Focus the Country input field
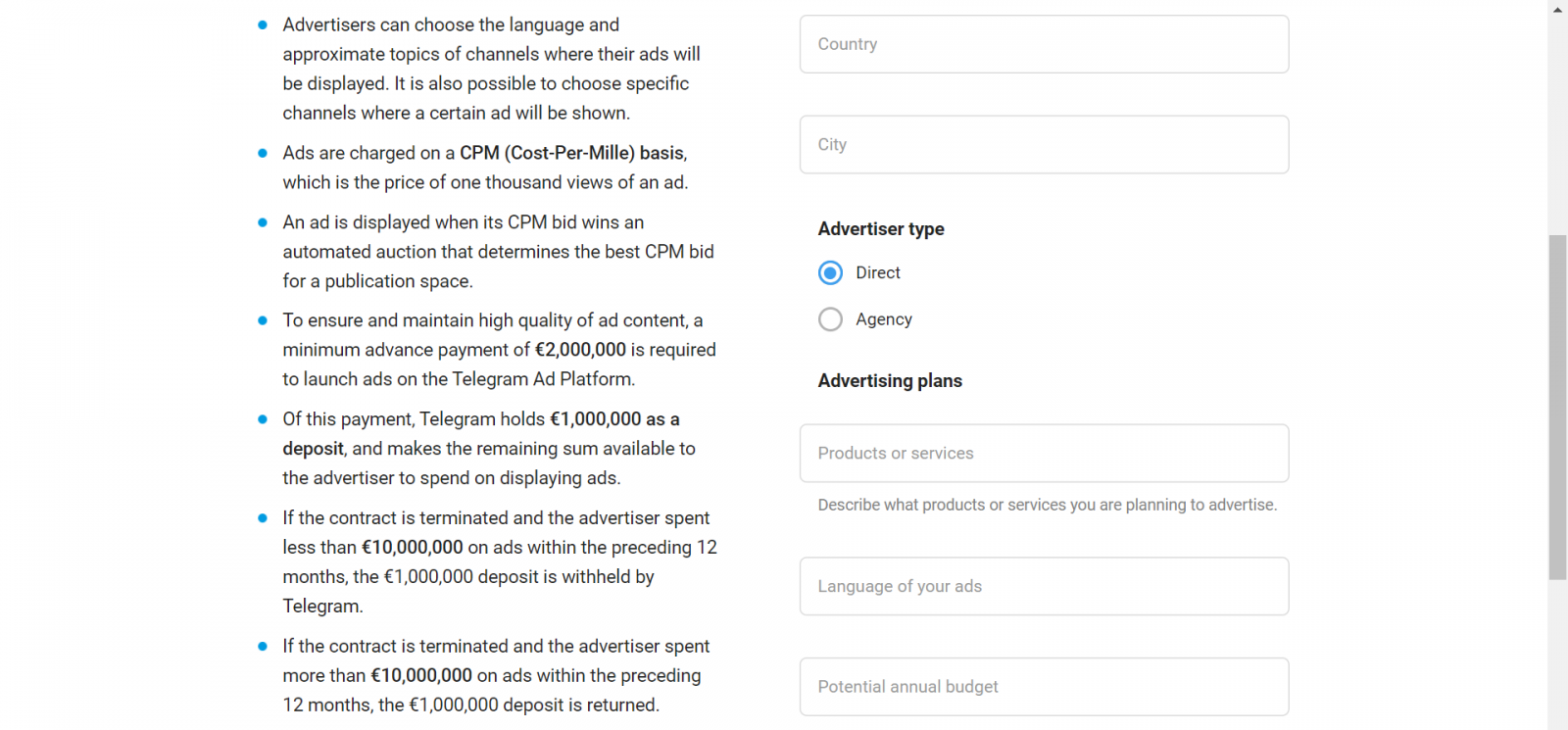Viewport: 1568px width, 730px height. pyautogui.click(x=1044, y=44)
